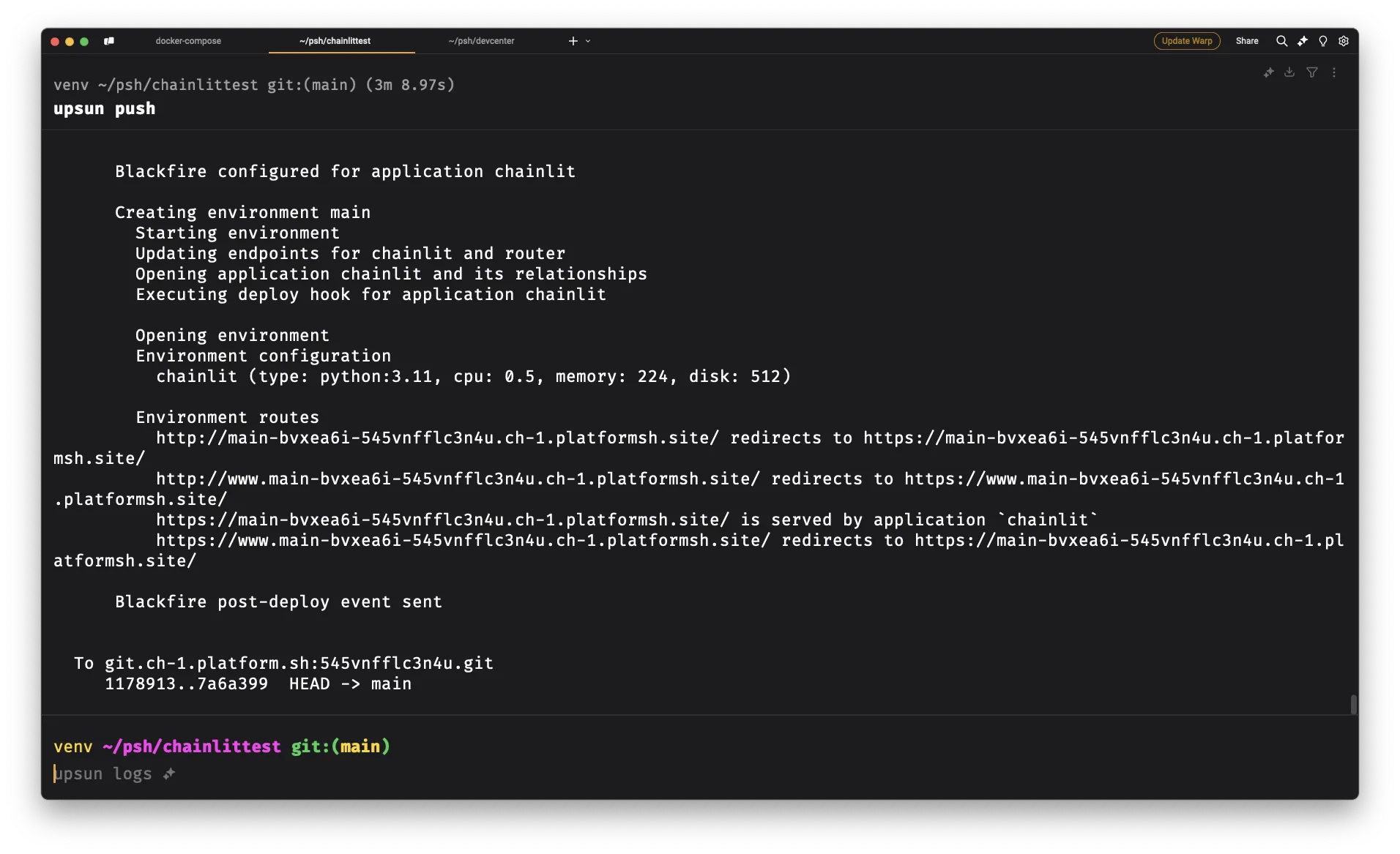This screenshot has width=1400, height=854.
Task: Click 'Blackfire post-deploy event sent' line
Action: click(x=278, y=602)
